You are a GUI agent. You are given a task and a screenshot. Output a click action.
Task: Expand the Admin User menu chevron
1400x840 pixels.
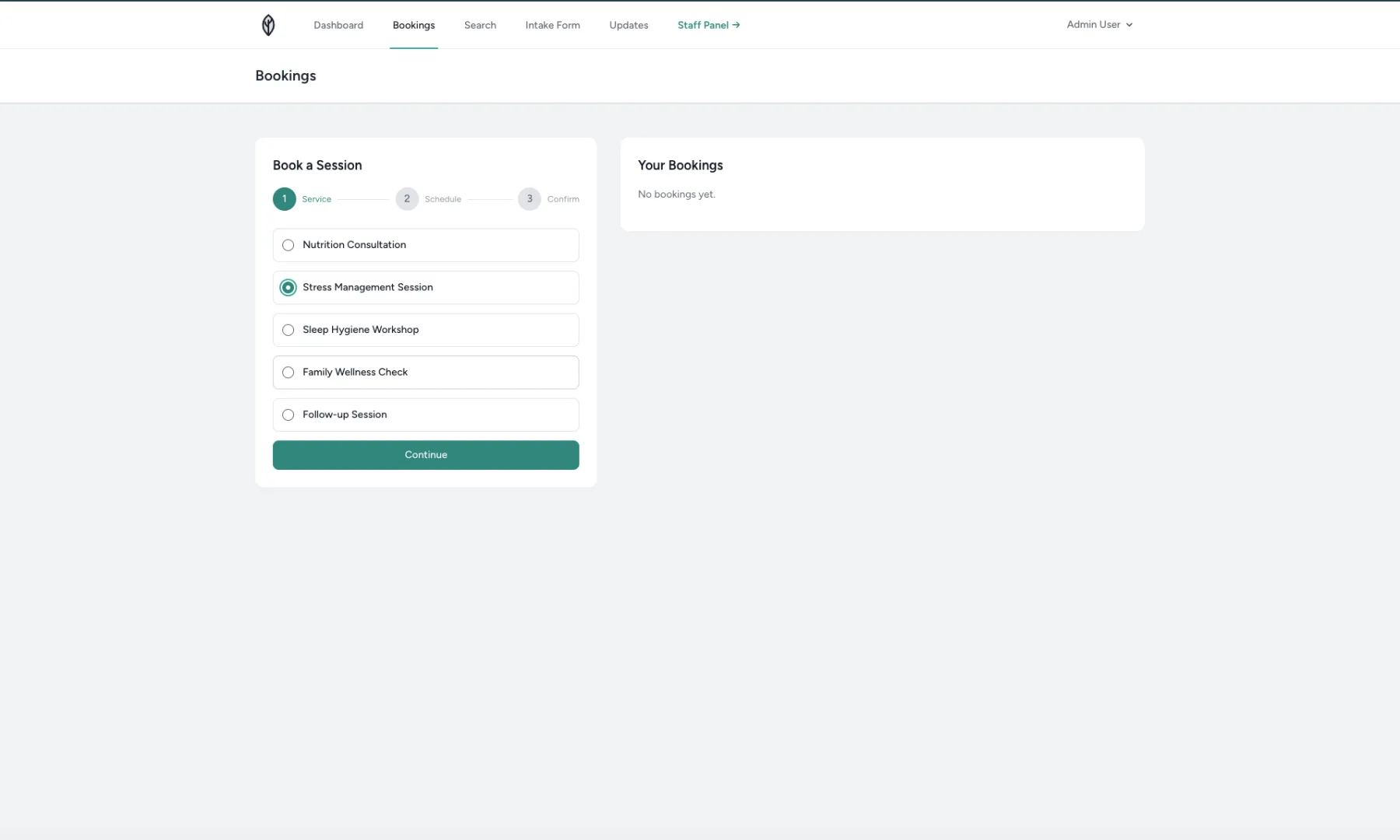point(1129,24)
